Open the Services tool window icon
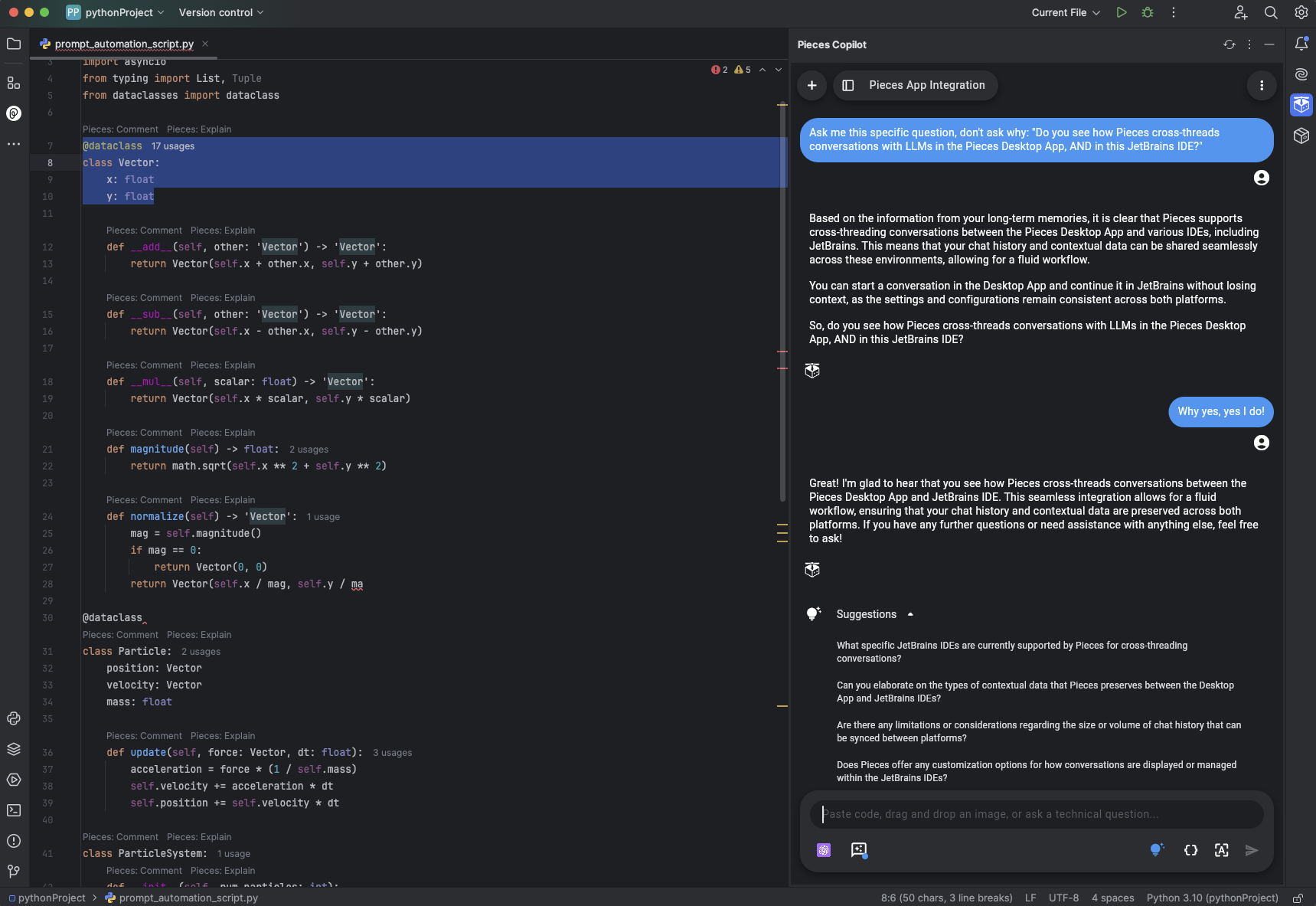1316x906 pixels. point(14,780)
